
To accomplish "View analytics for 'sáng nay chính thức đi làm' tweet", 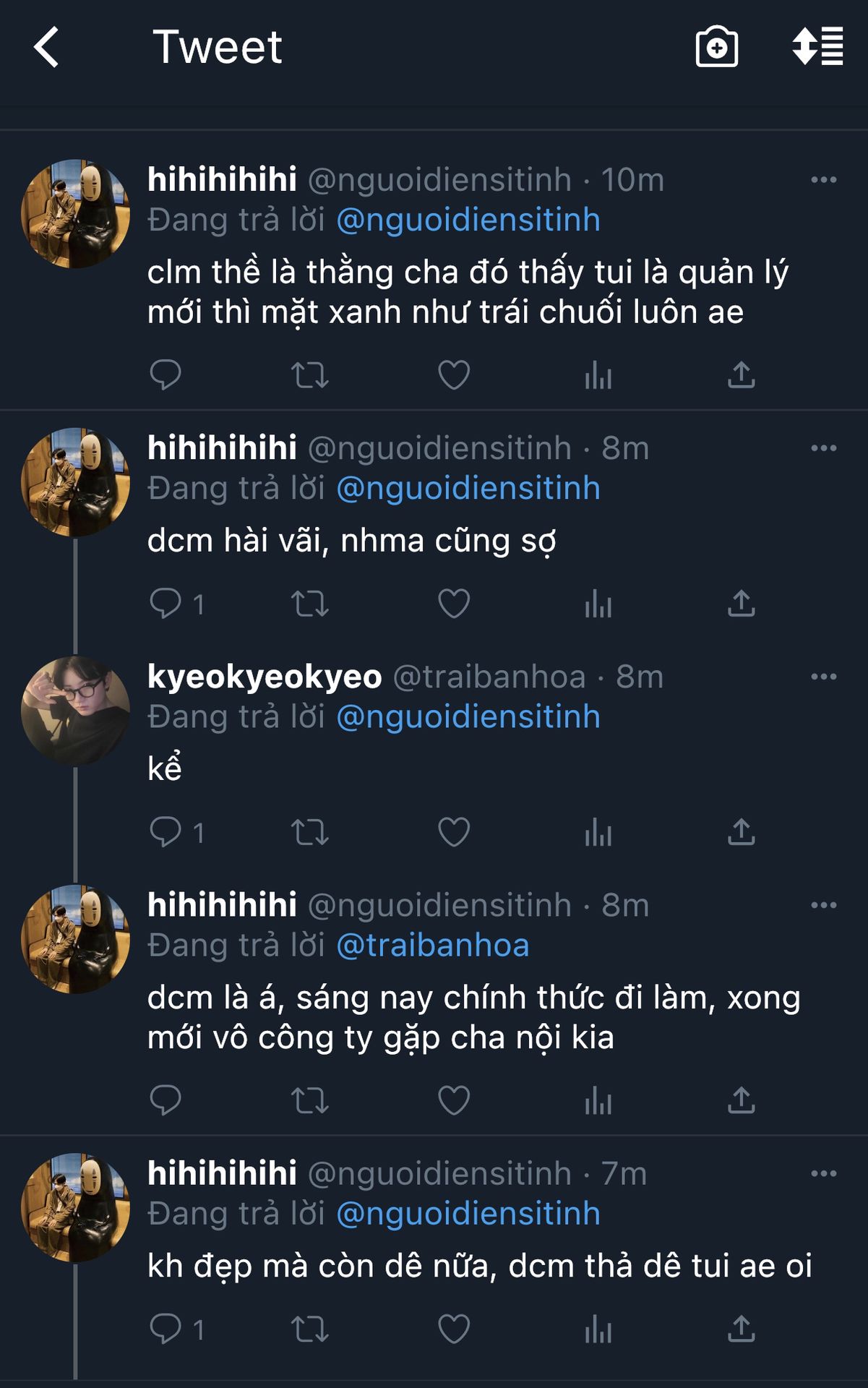I will point(598,1101).
